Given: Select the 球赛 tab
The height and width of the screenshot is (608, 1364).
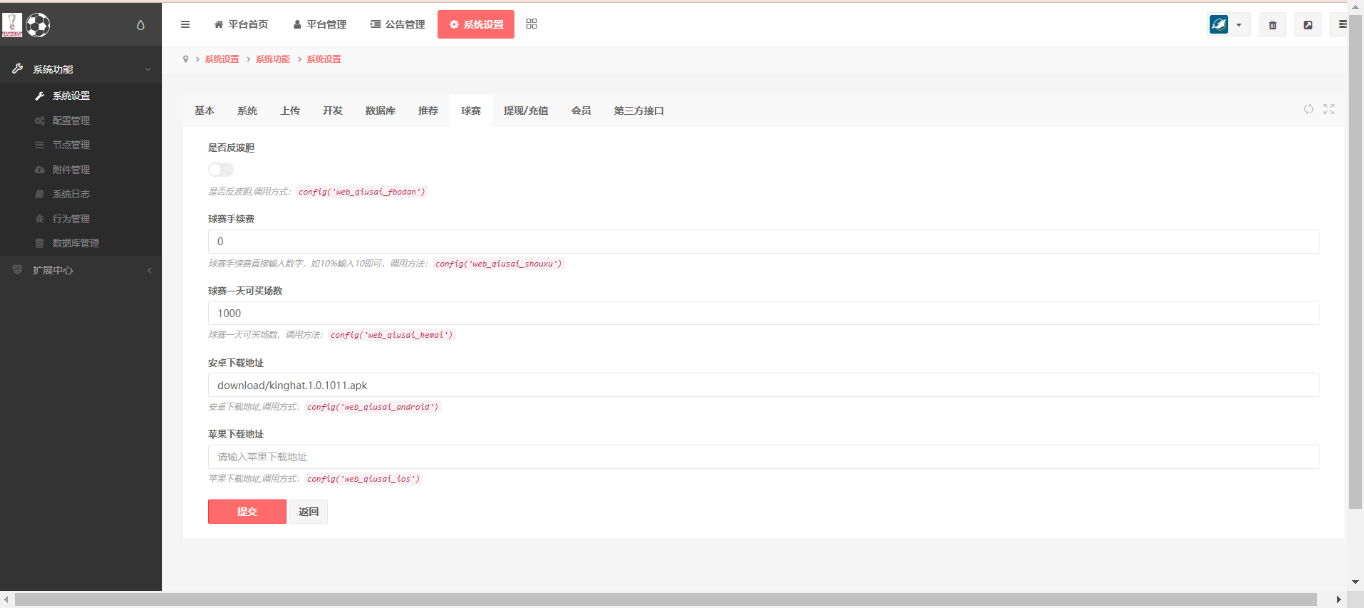Looking at the screenshot, I should 471,111.
